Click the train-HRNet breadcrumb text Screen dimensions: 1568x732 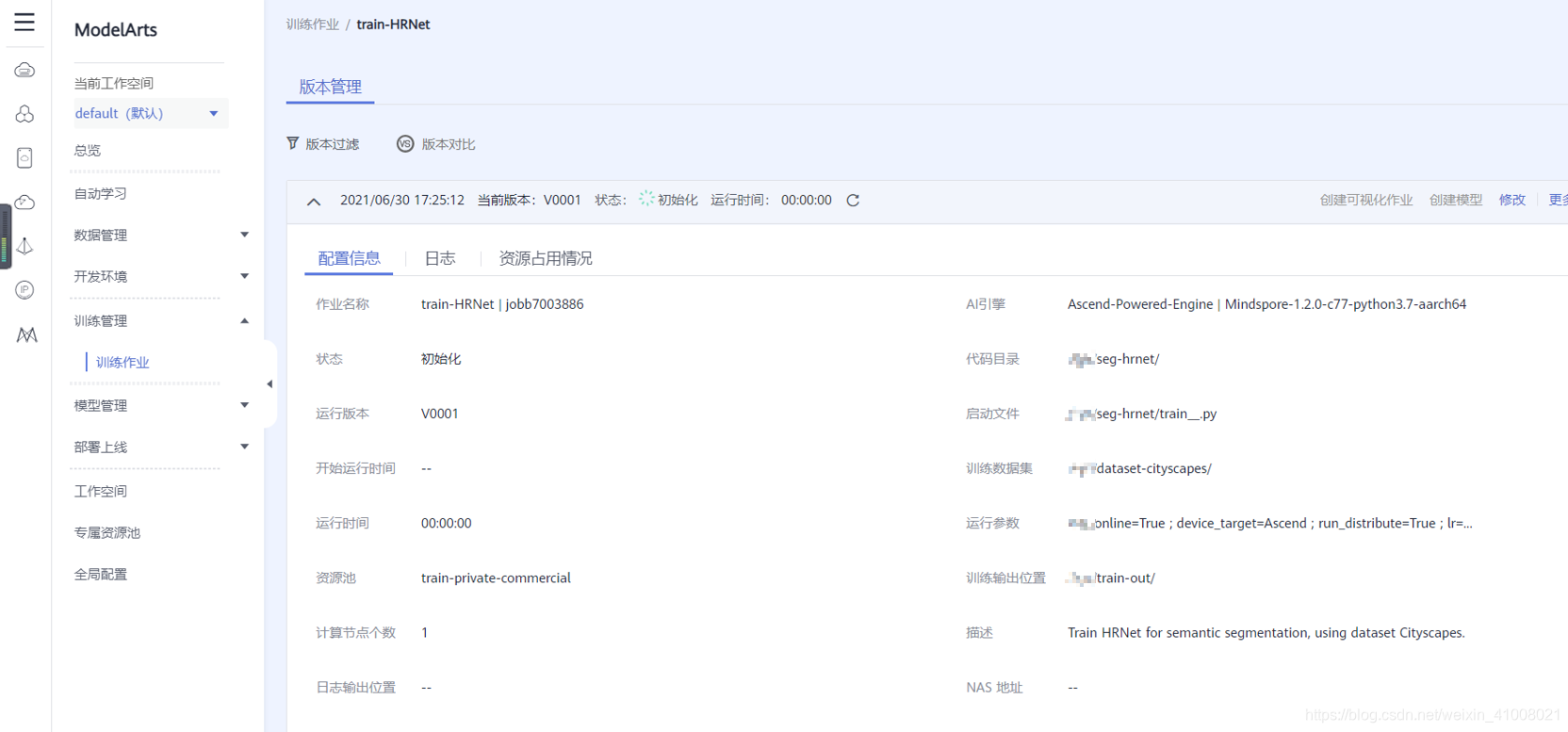pos(393,24)
